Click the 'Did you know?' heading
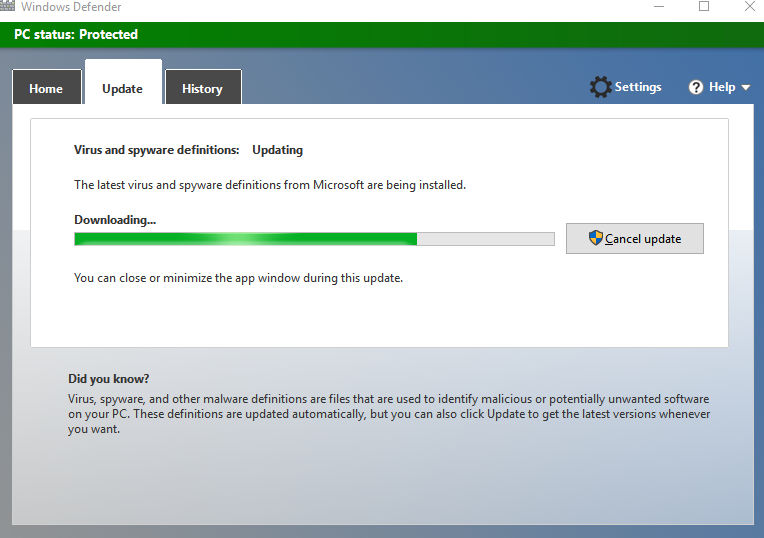The image size is (764, 538). (109, 379)
